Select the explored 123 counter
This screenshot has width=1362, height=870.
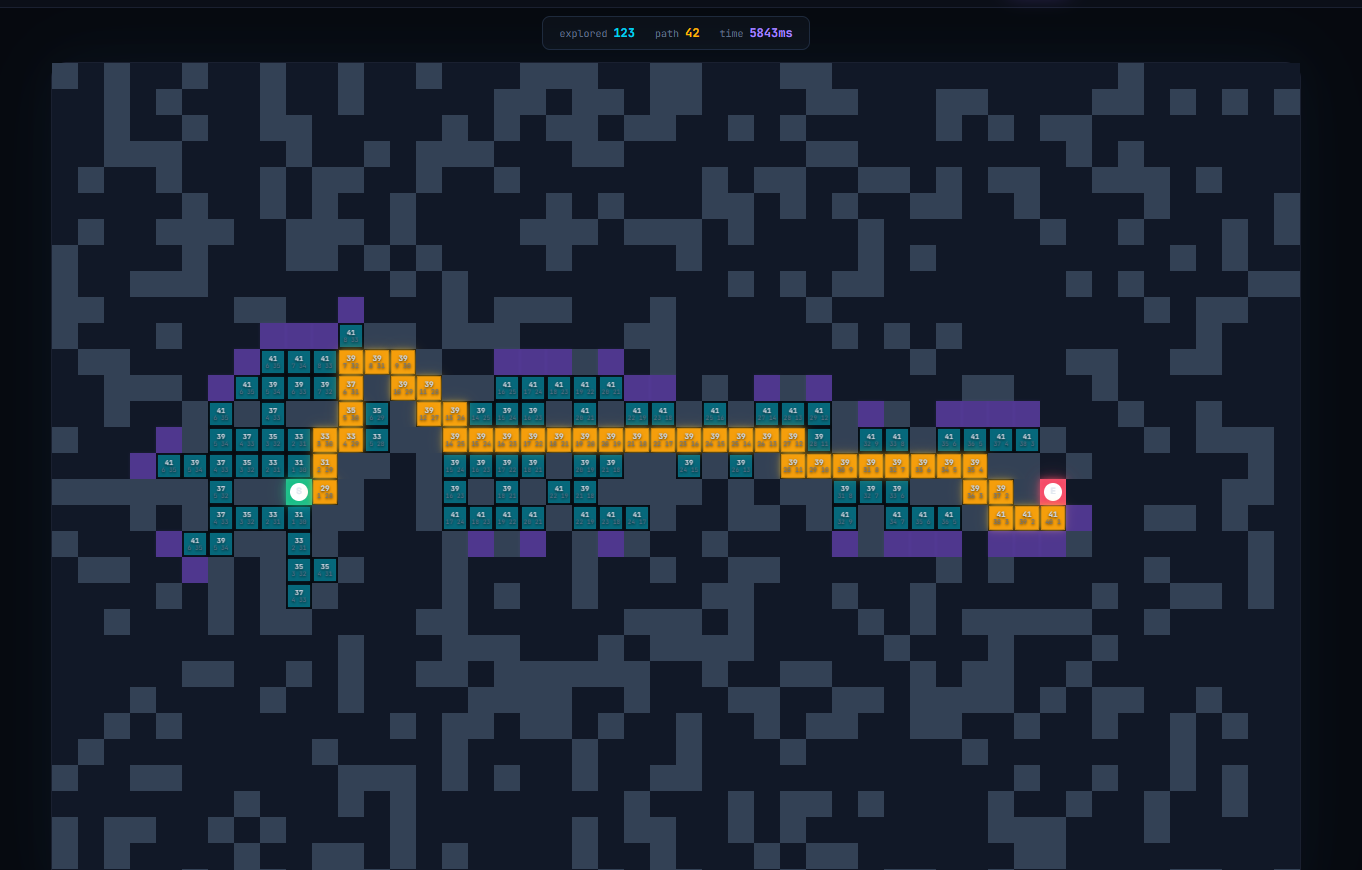[597, 33]
